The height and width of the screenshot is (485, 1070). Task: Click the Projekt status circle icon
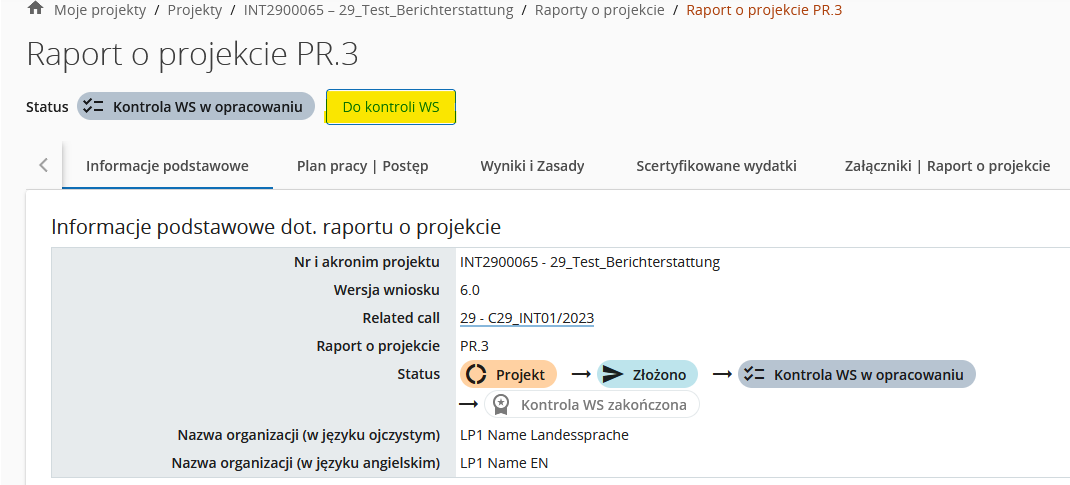pyautogui.click(x=477, y=375)
